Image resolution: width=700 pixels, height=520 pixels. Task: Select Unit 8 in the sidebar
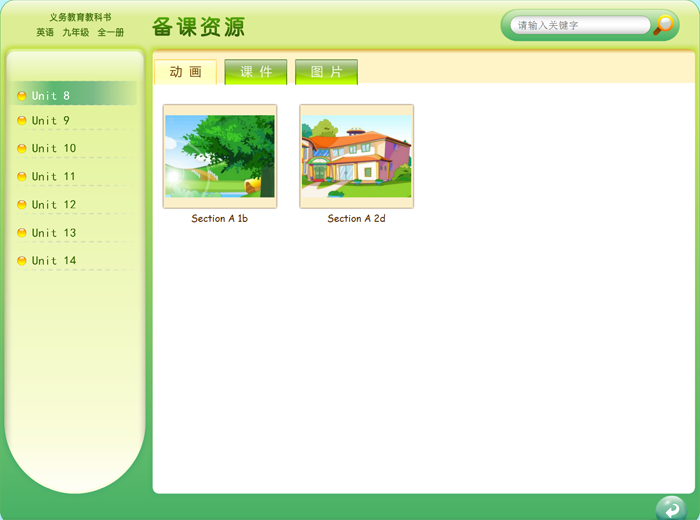click(x=75, y=95)
